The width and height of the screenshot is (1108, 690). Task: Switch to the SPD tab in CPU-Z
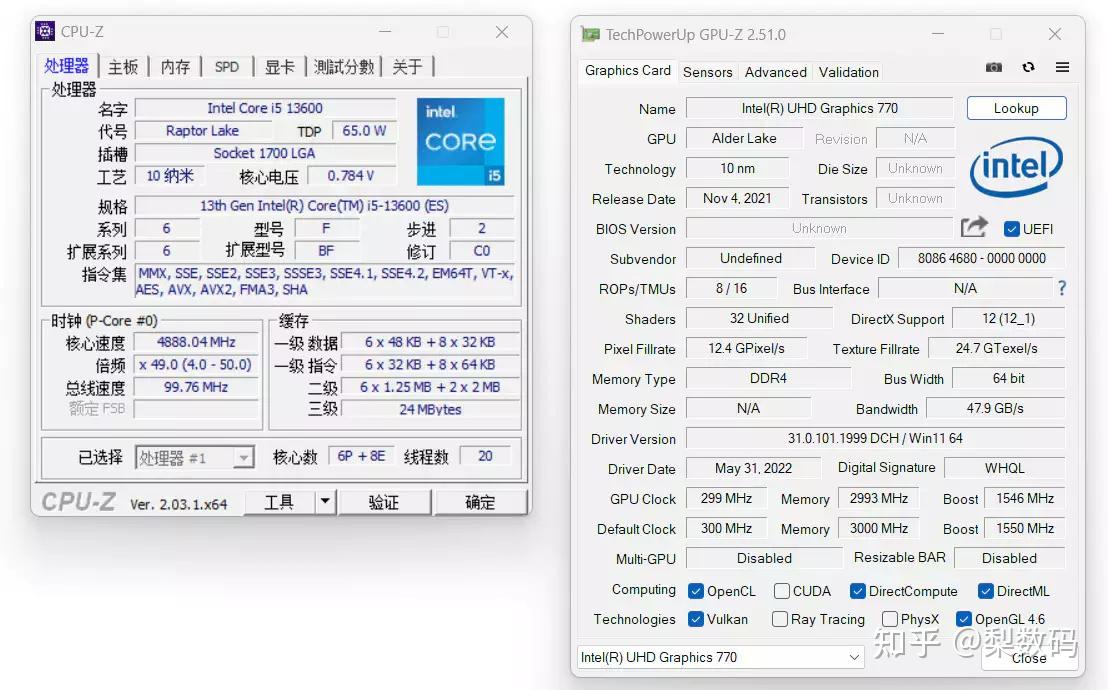coord(227,66)
